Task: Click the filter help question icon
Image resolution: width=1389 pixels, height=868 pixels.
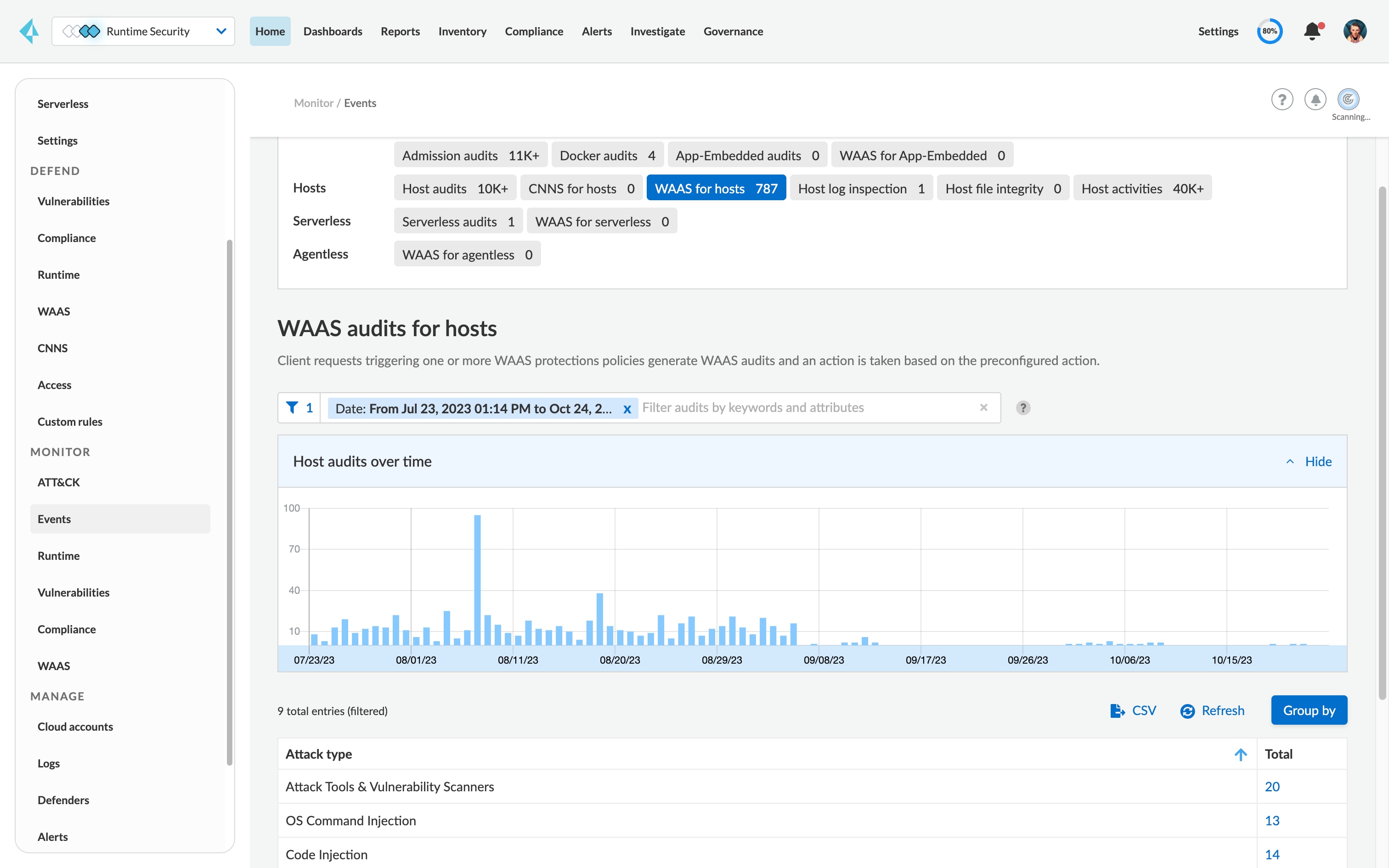Action: (1023, 408)
